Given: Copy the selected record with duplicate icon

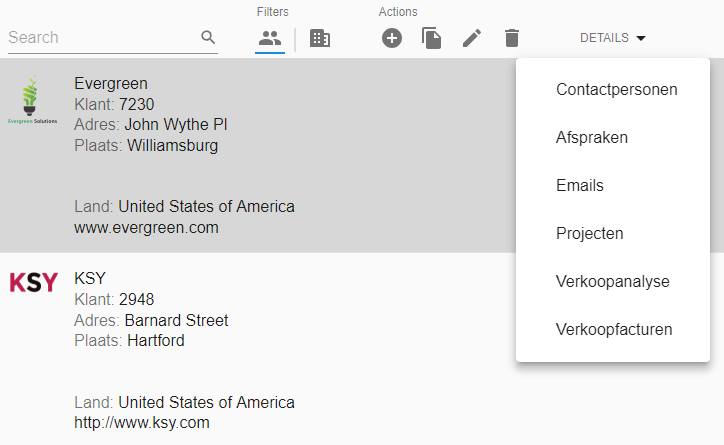Looking at the screenshot, I should tap(431, 38).
